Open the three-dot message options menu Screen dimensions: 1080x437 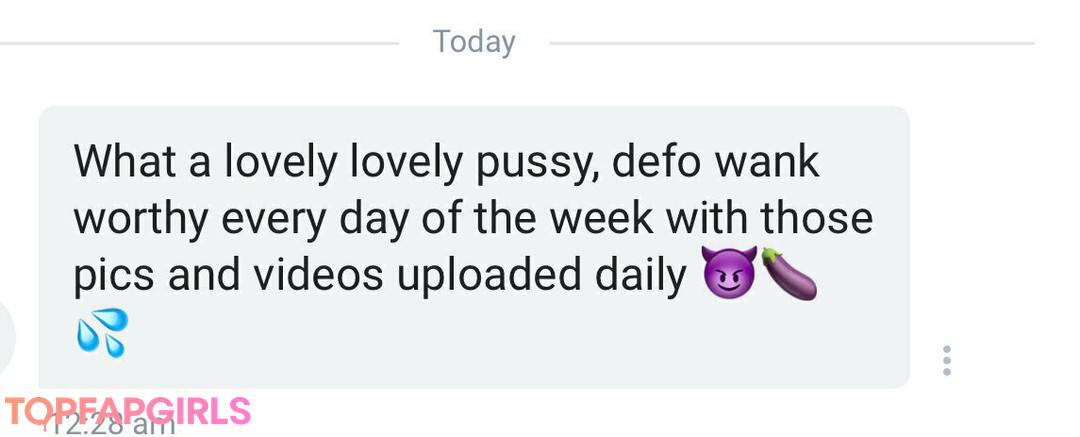[x=947, y=360]
